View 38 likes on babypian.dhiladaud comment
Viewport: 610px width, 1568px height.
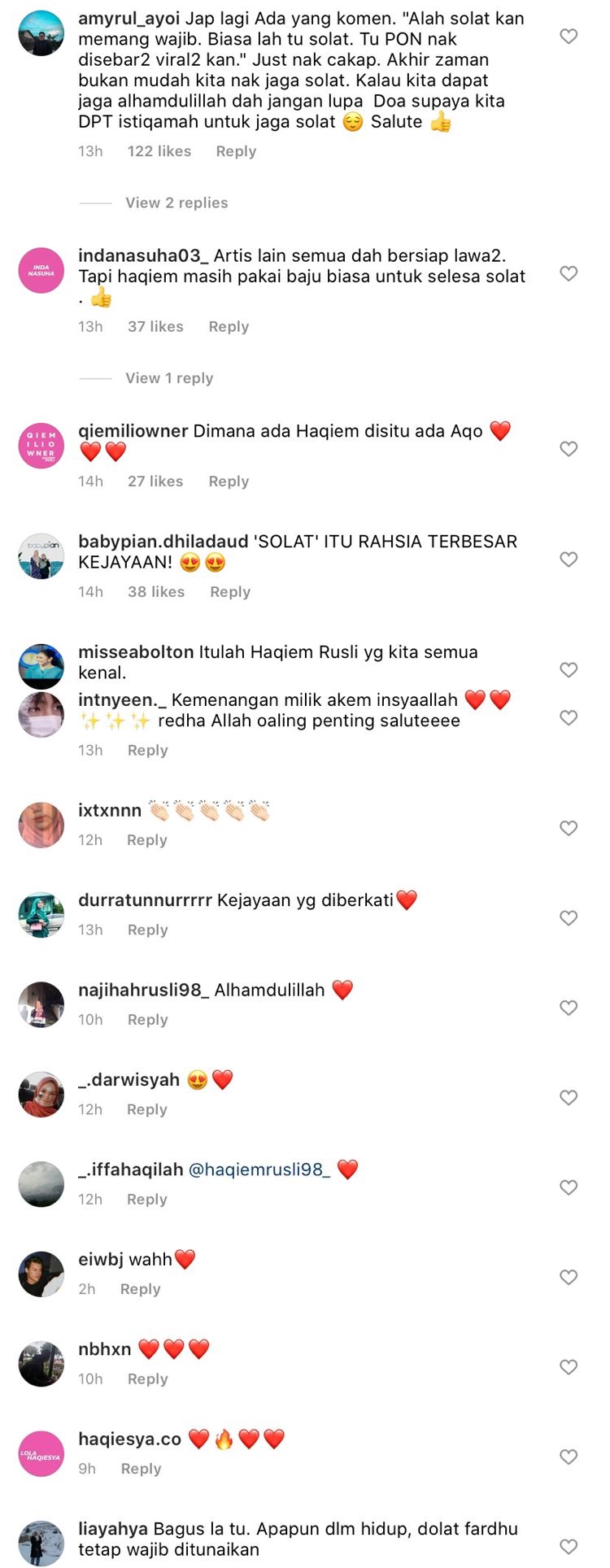pos(156,592)
